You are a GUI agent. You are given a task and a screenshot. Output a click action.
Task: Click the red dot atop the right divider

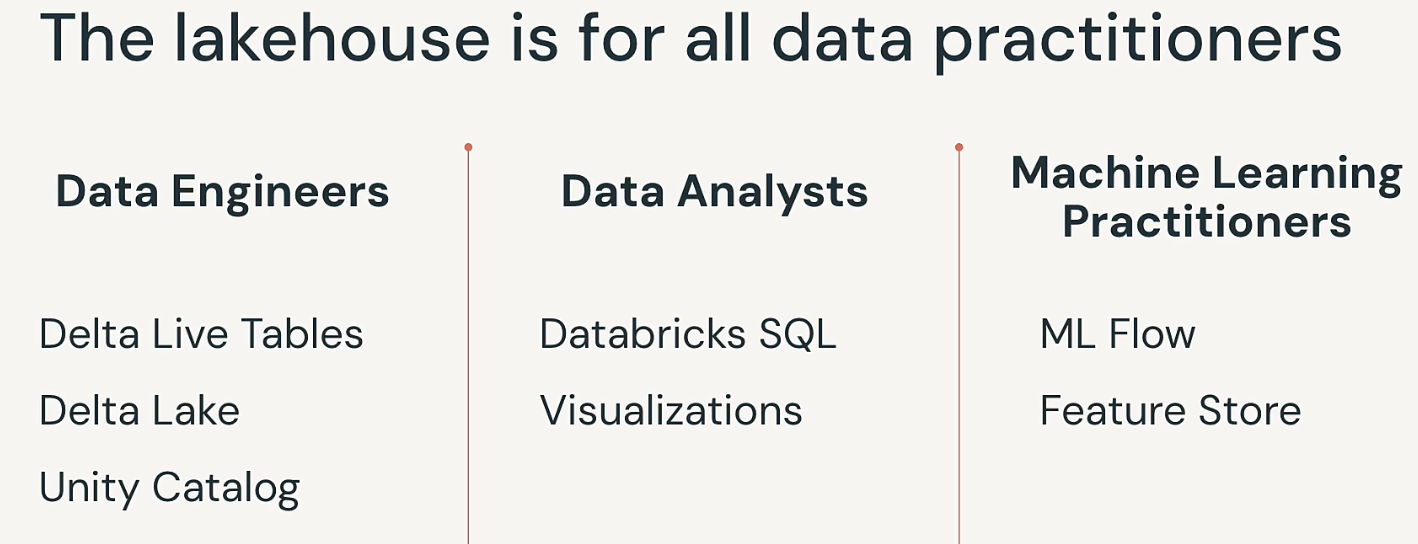(959, 147)
